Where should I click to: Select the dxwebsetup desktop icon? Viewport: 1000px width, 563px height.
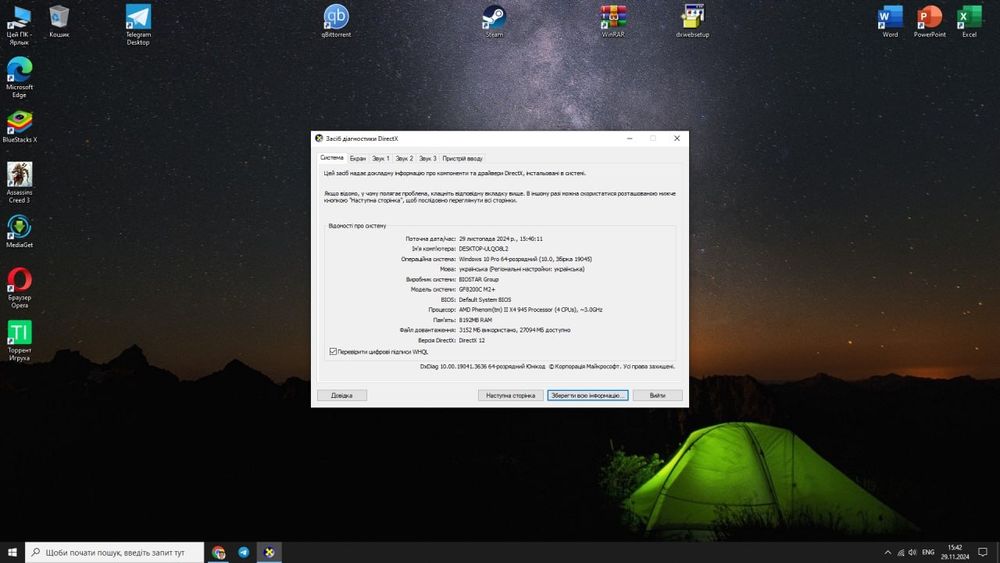(x=693, y=22)
